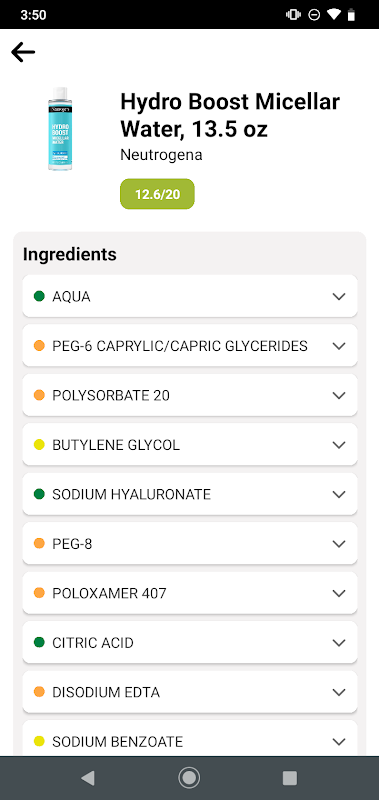Tap the Android back navigation triangle
This screenshot has height=800, width=379.
point(88,778)
